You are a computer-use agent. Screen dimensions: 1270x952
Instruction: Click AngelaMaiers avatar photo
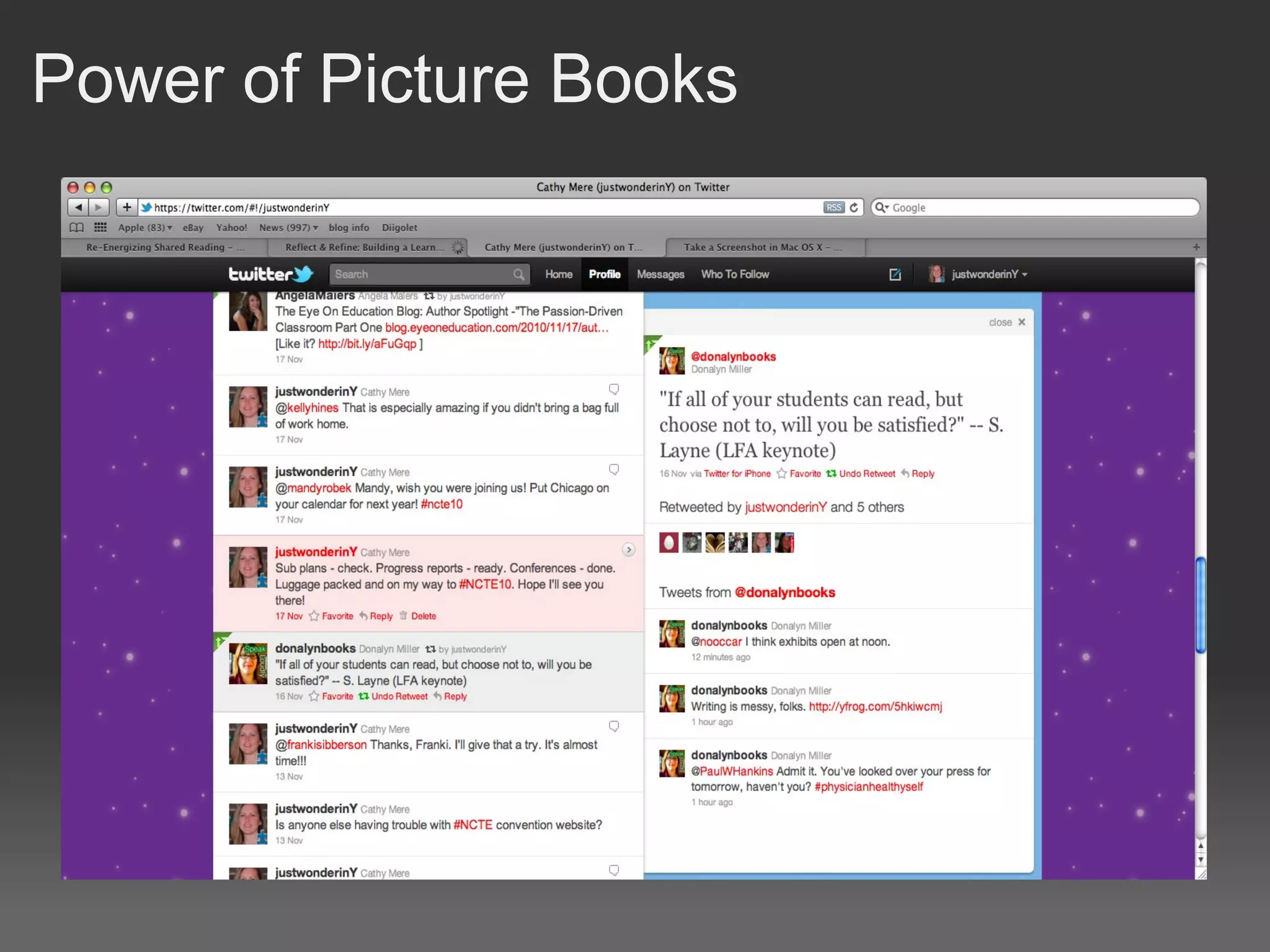[x=248, y=311]
